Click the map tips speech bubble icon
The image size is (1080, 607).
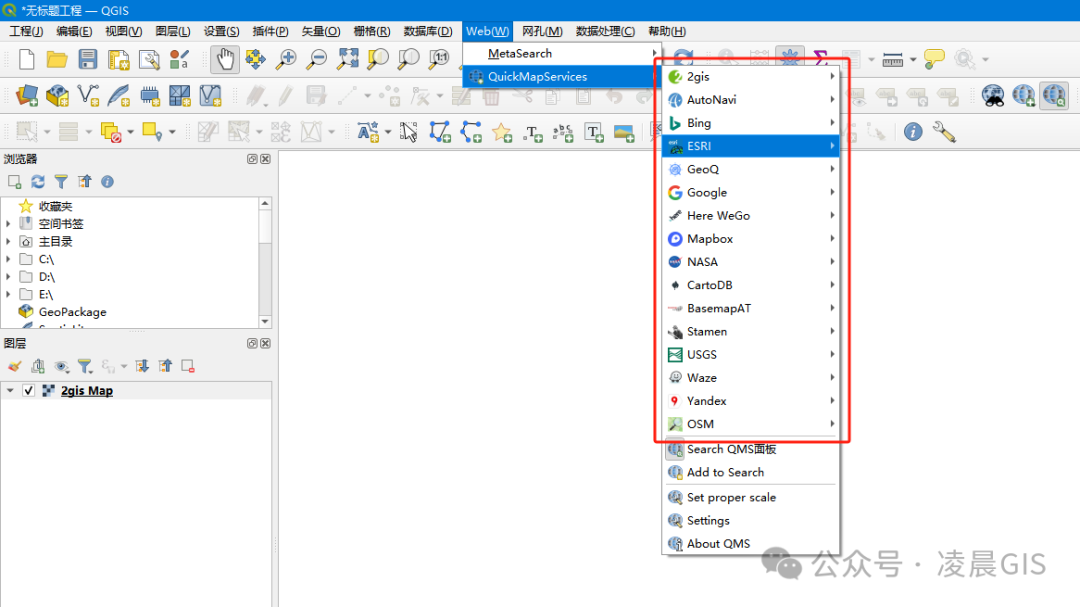(934, 59)
